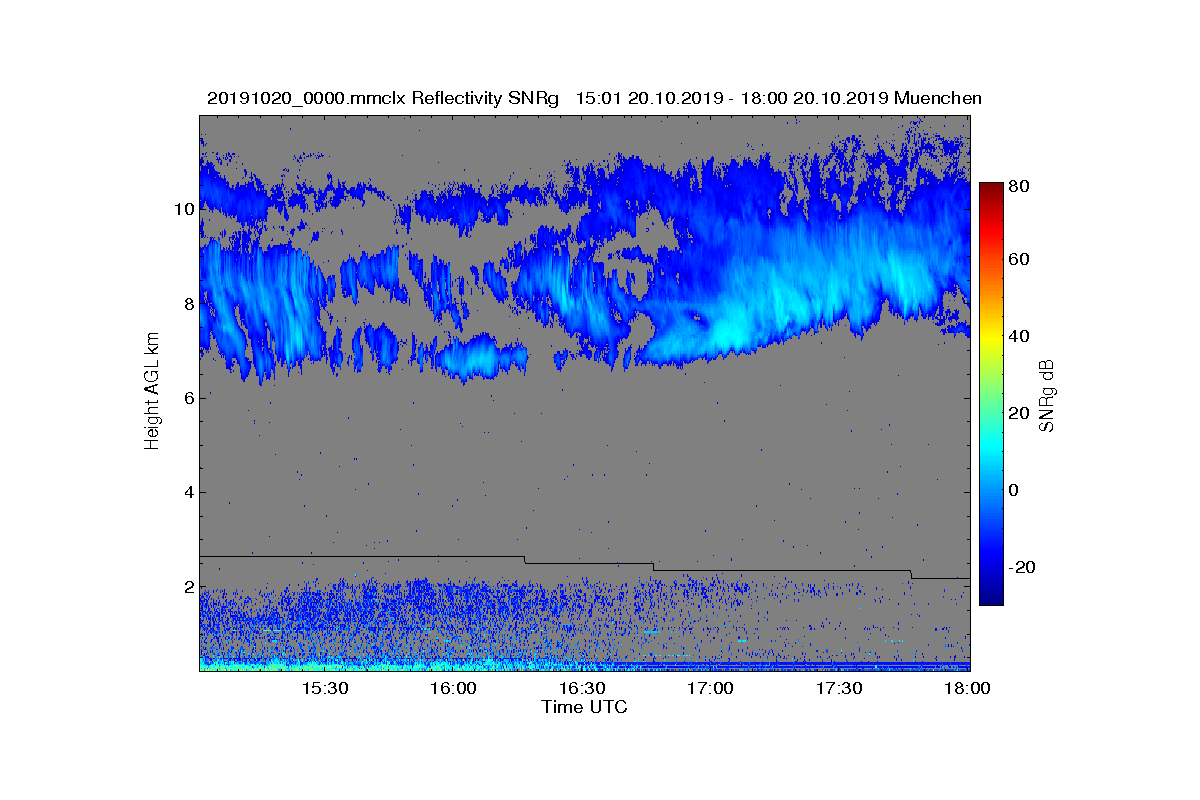This screenshot has width=1200, height=800.
Task: Click the height tick label 2
Action: pos(188,587)
